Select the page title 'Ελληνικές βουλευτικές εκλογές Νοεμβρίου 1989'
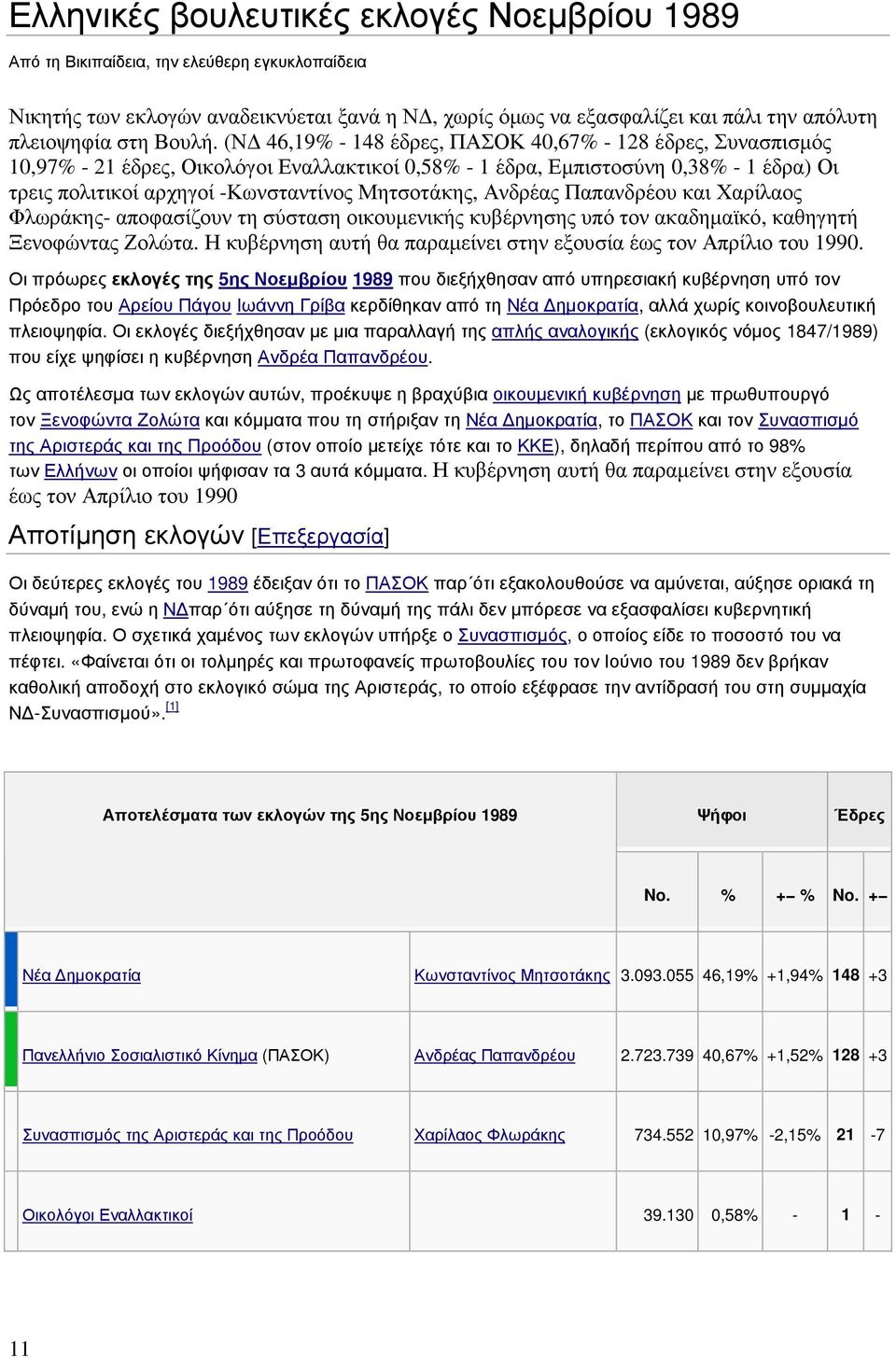The width and height of the screenshot is (896, 1358). click(373, 16)
